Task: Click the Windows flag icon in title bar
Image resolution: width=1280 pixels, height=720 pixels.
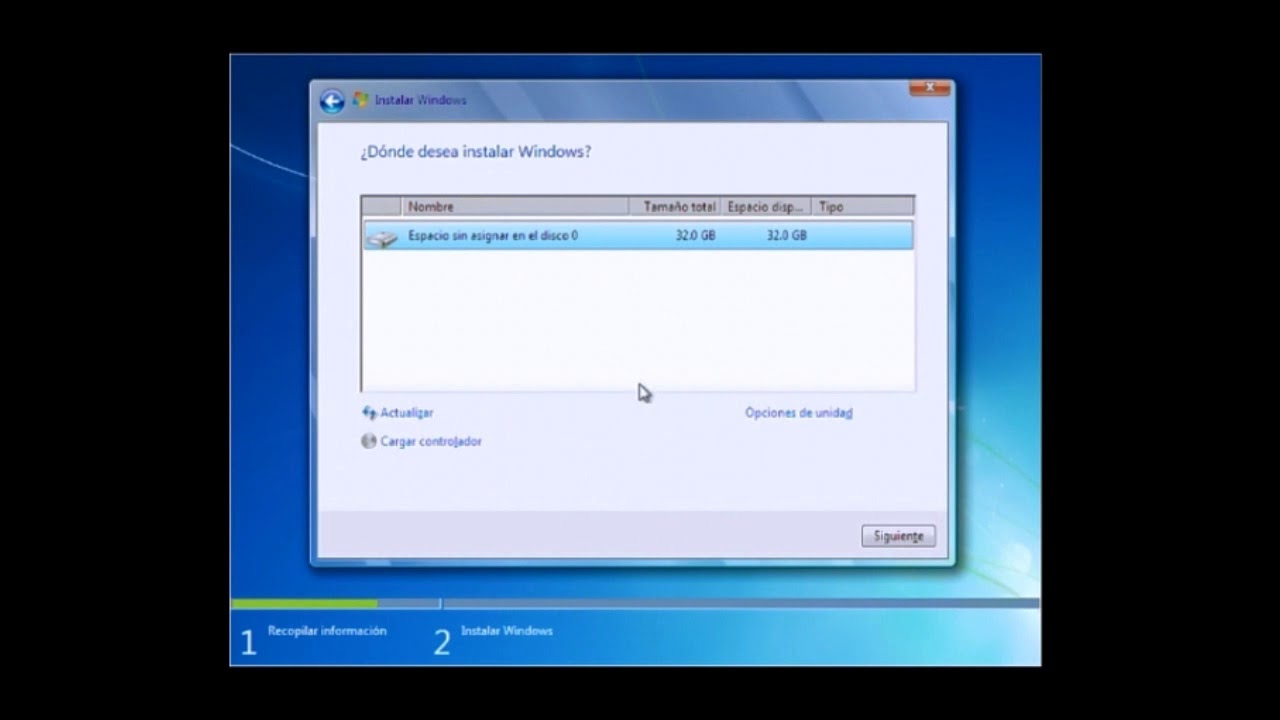Action: [x=360, y=100]
